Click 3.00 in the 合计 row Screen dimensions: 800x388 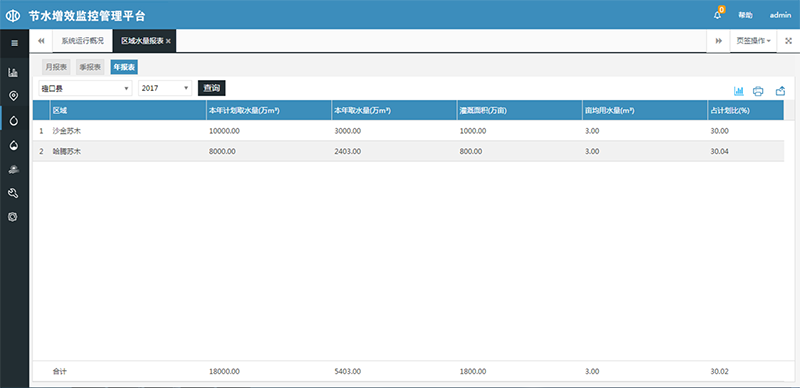click(x=592, y=372)
